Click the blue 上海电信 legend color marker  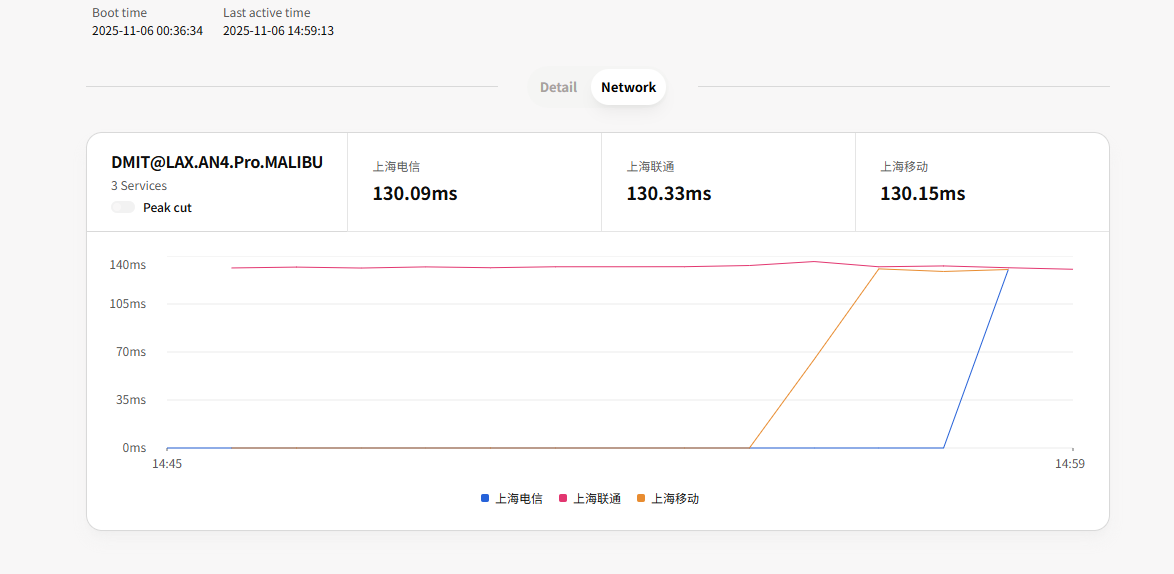point(485,498)
